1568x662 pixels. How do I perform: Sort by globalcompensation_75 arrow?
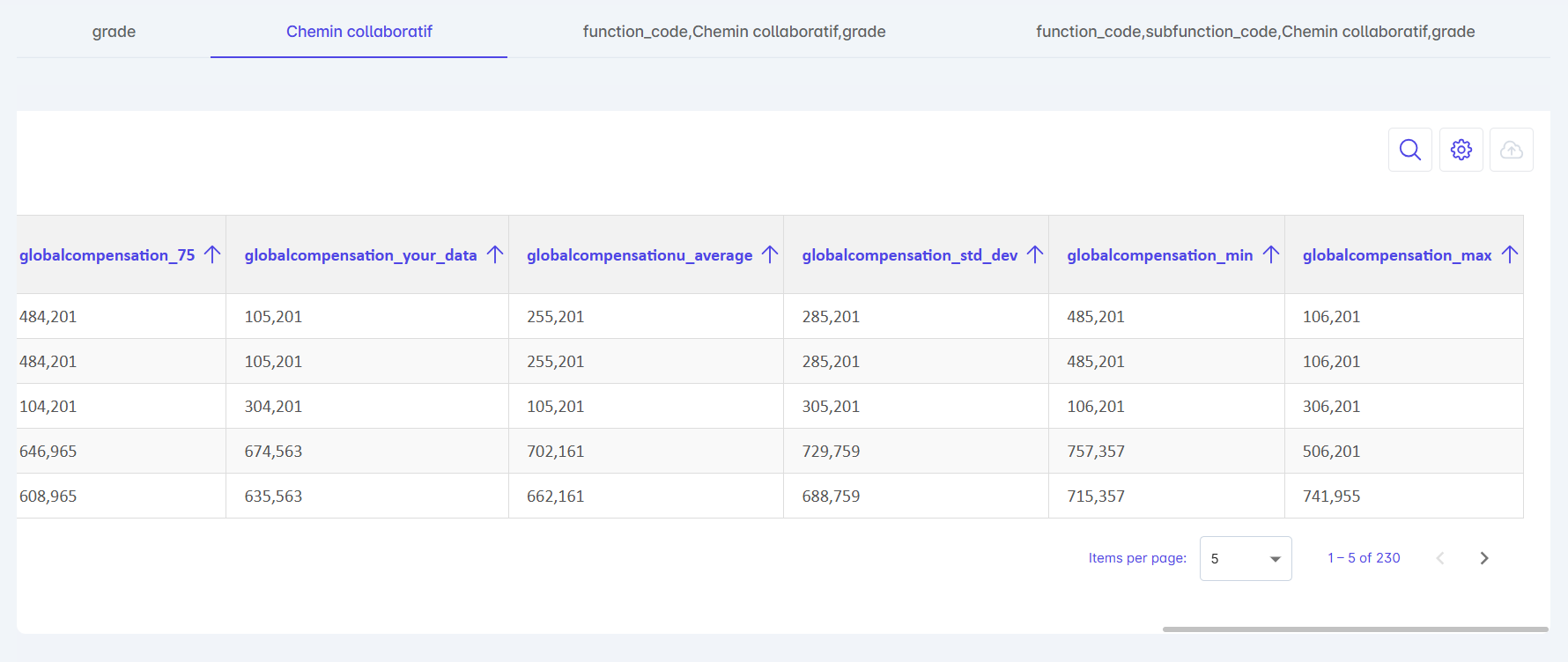click(x=212, y=254)
